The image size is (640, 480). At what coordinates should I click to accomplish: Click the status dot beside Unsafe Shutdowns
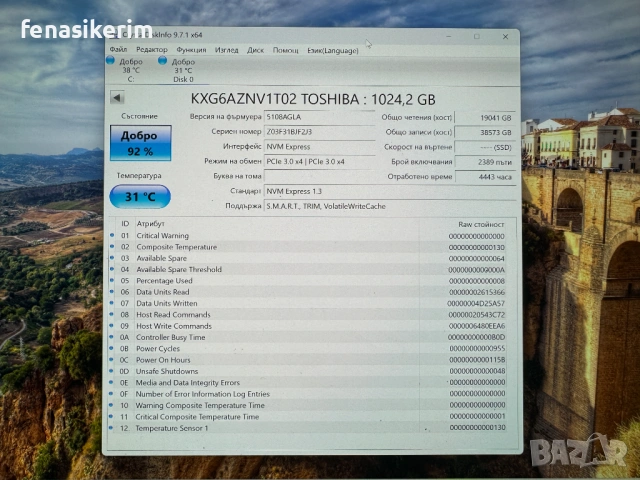point(111,371)
